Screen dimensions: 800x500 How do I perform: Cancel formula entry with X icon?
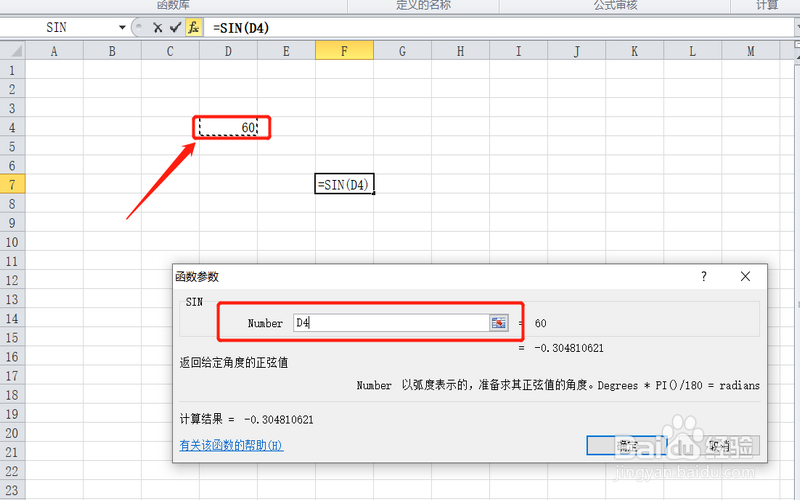click(158, 28)
